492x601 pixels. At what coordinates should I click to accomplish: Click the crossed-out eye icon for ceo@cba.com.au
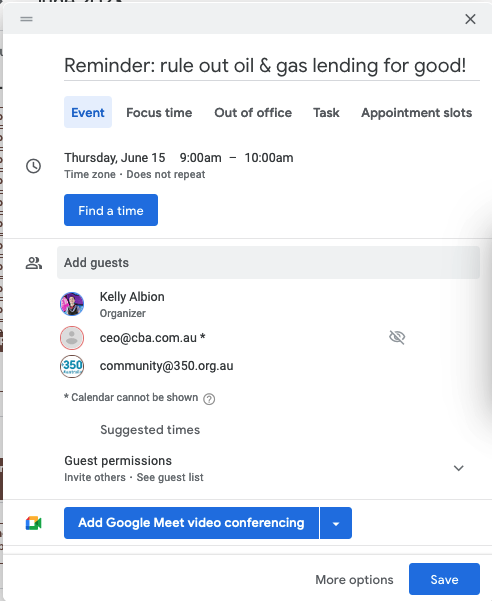397,337
